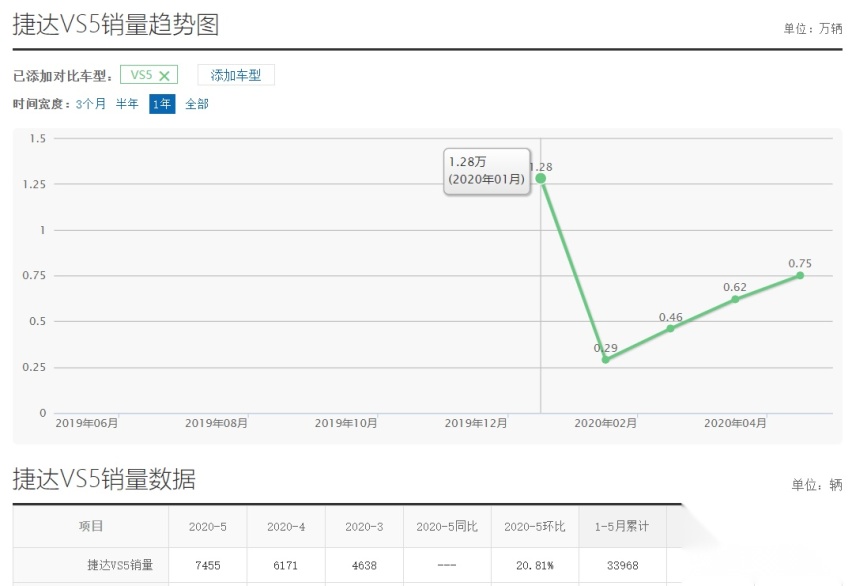Click the 0.25 y-axis tick label
This screenshot has width=852, height=586.
pyautogui.click(x=34, y=367)
